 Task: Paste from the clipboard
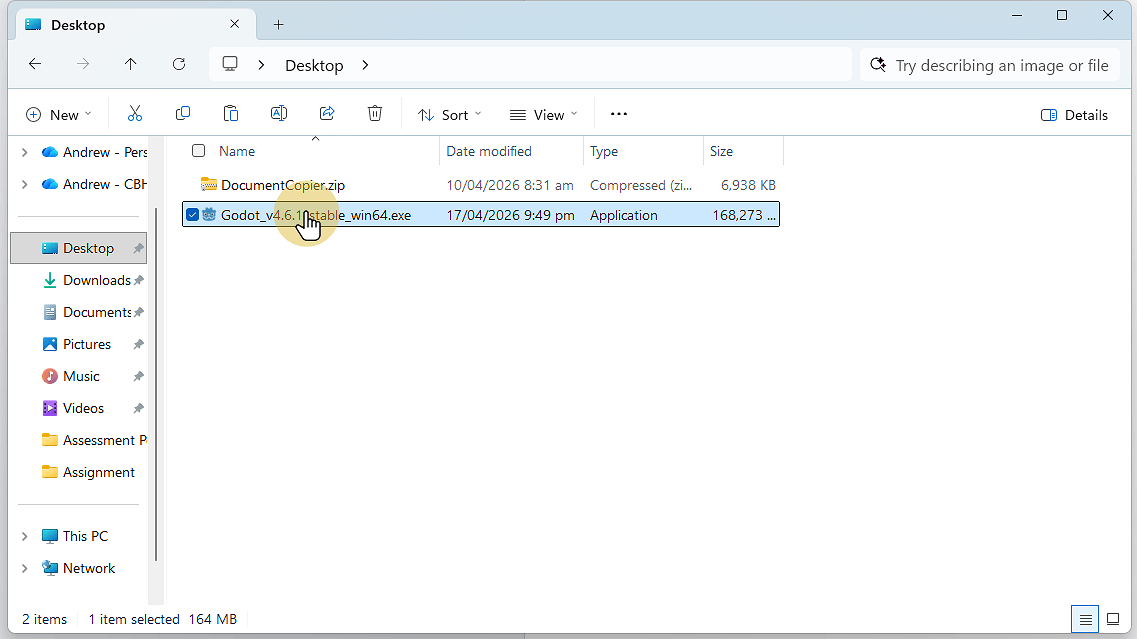click(x=231, y=113)
